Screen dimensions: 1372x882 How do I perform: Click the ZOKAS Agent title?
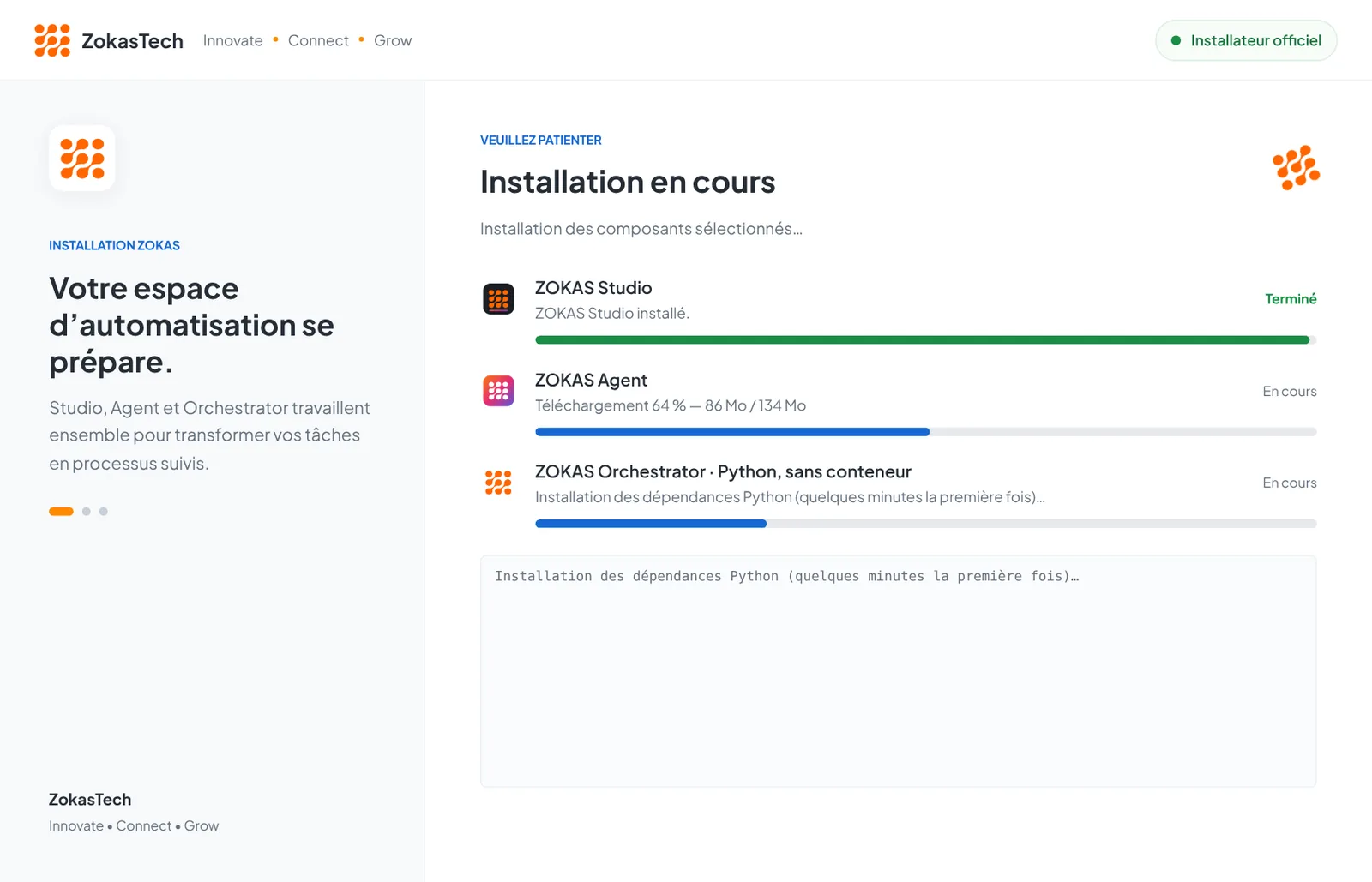pos(591,380)
